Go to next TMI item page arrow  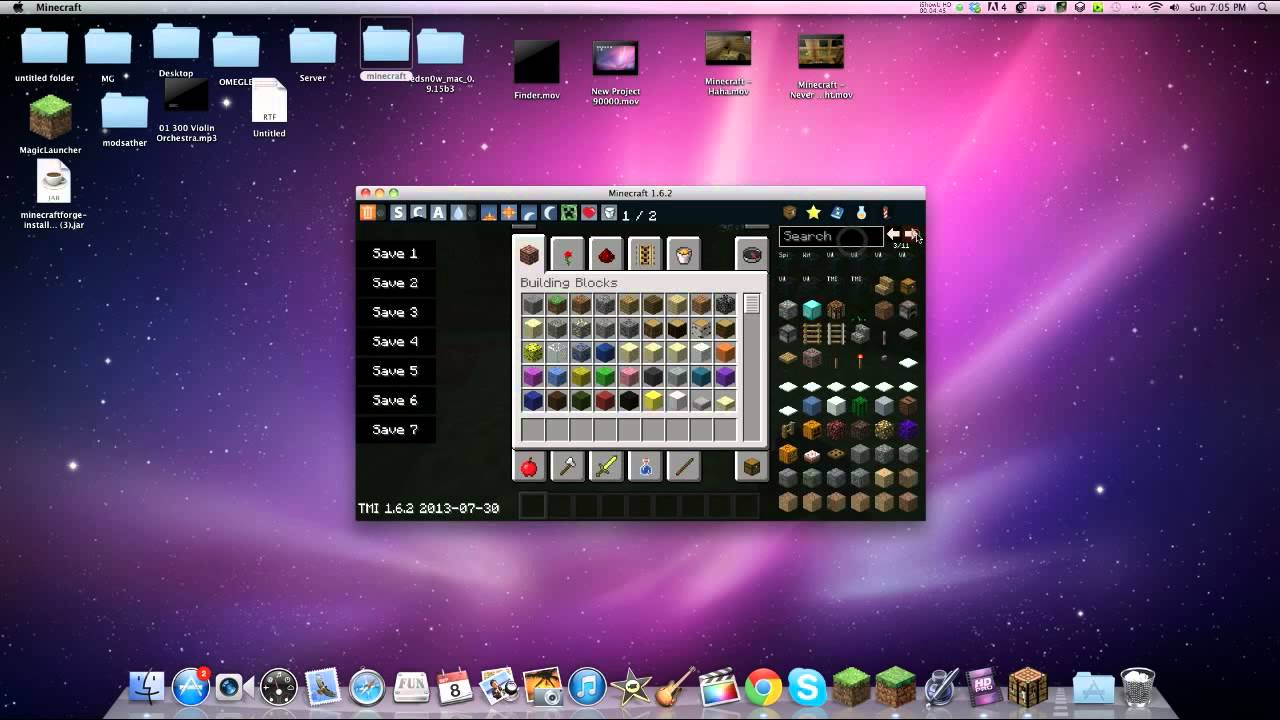(911, 234)
